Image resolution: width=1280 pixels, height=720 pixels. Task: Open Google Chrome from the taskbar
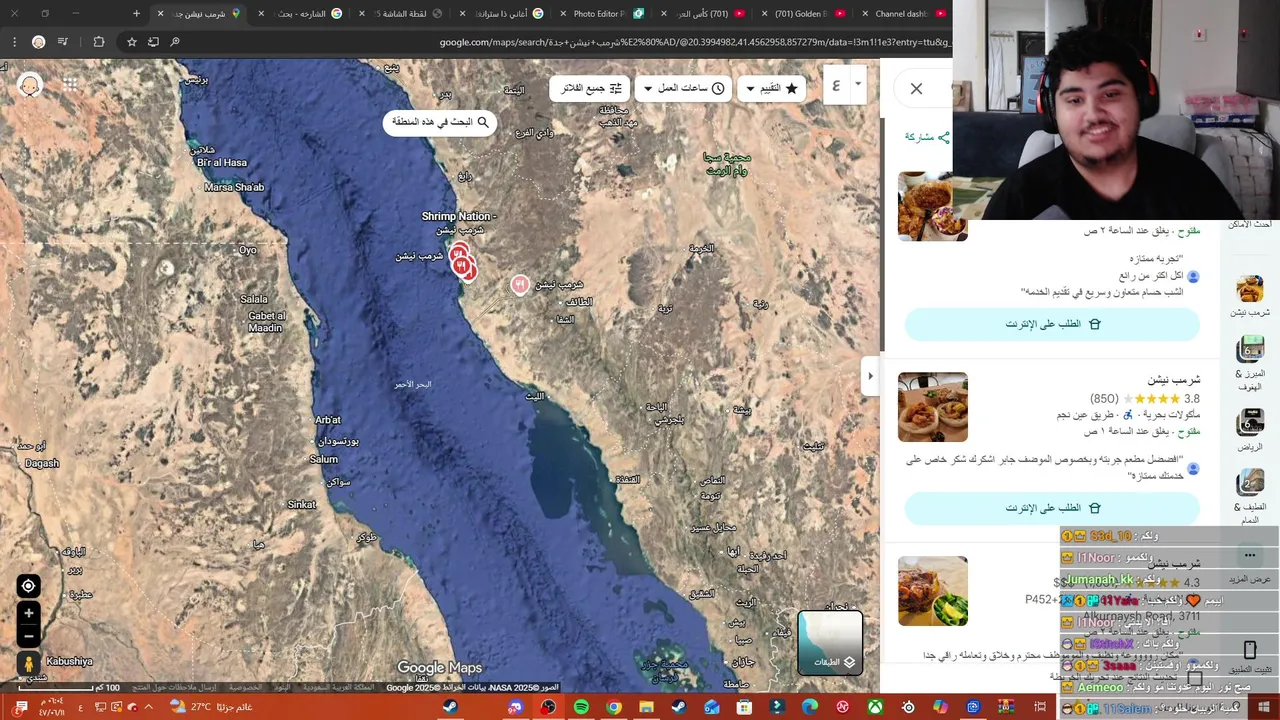pyautogui.click(x=614, y=707)
